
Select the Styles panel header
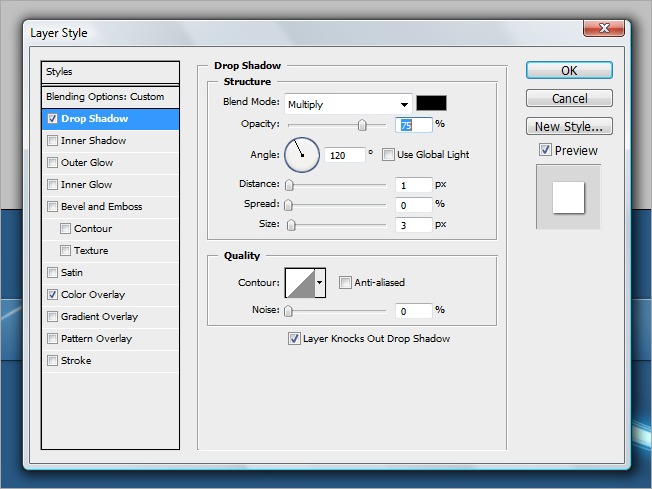tap(110, 72)
